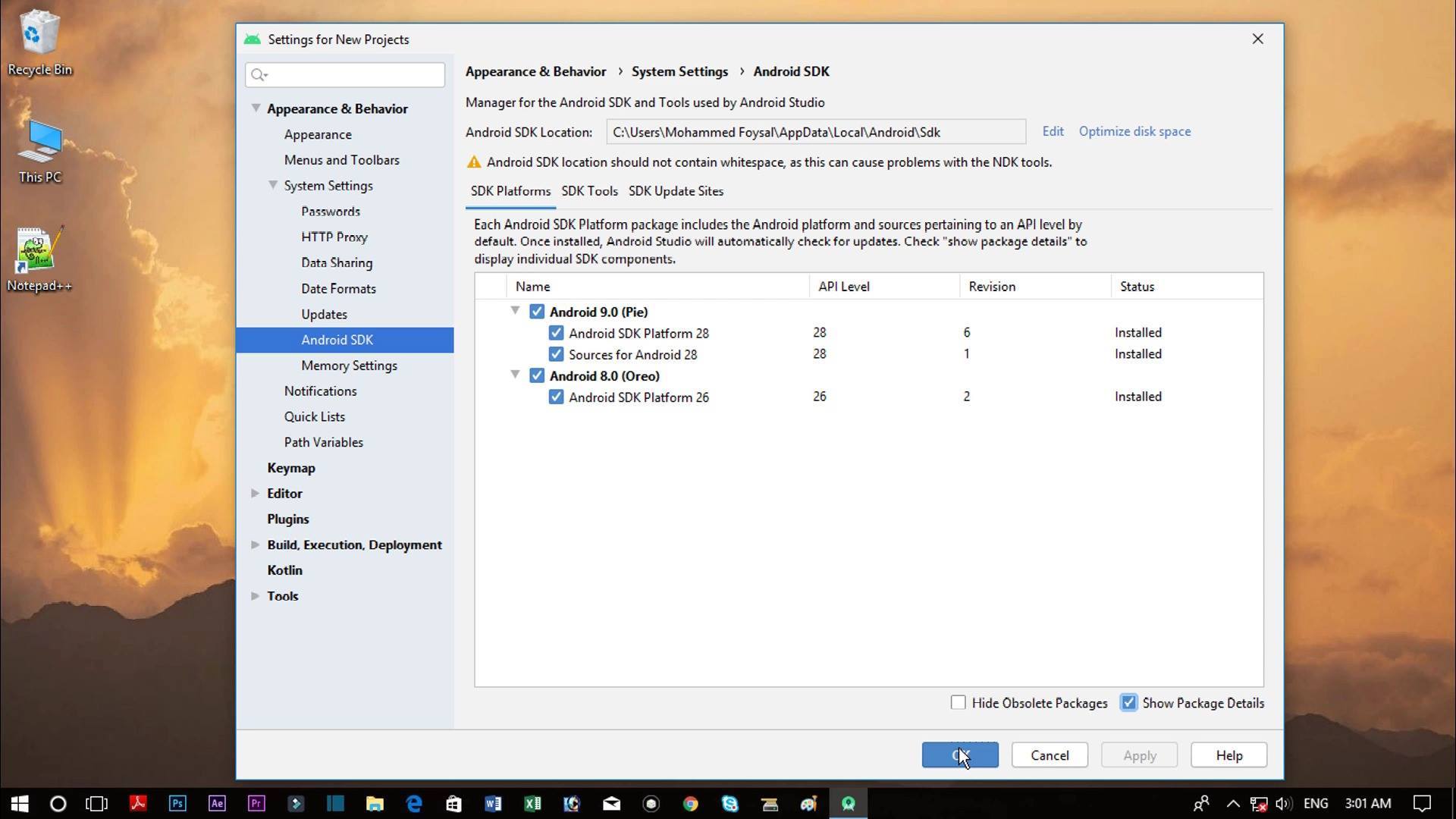Open Plugins settings page
1456x819 pixels.
[x=288, y=519]
